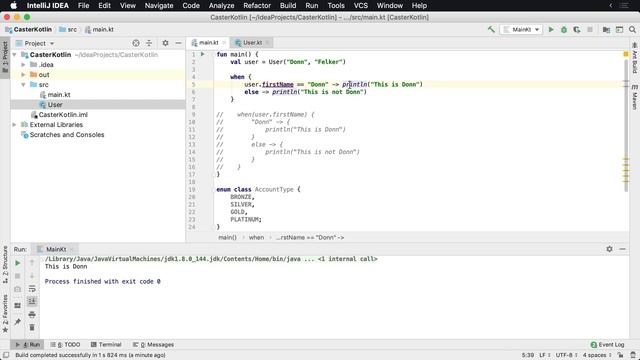This screenshot has width=640, height=360.
Task: Open Project Structure icon in toolbar
Action: 607,29
